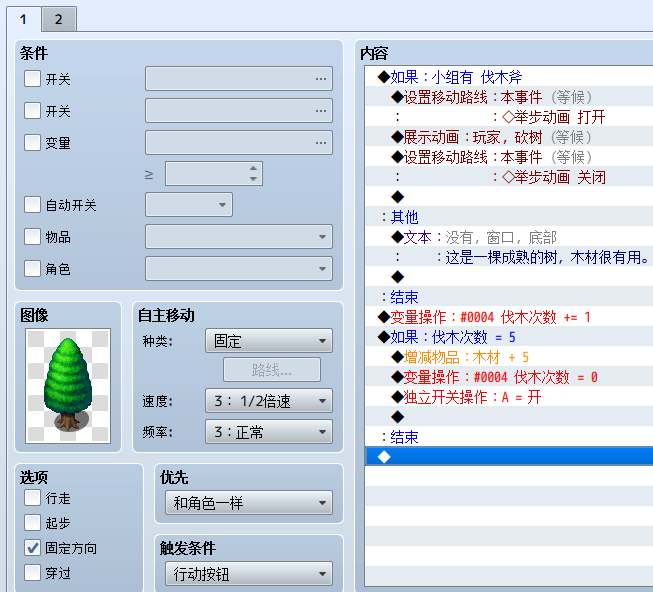Open the 自动开关 dropdown

[189, 204]
